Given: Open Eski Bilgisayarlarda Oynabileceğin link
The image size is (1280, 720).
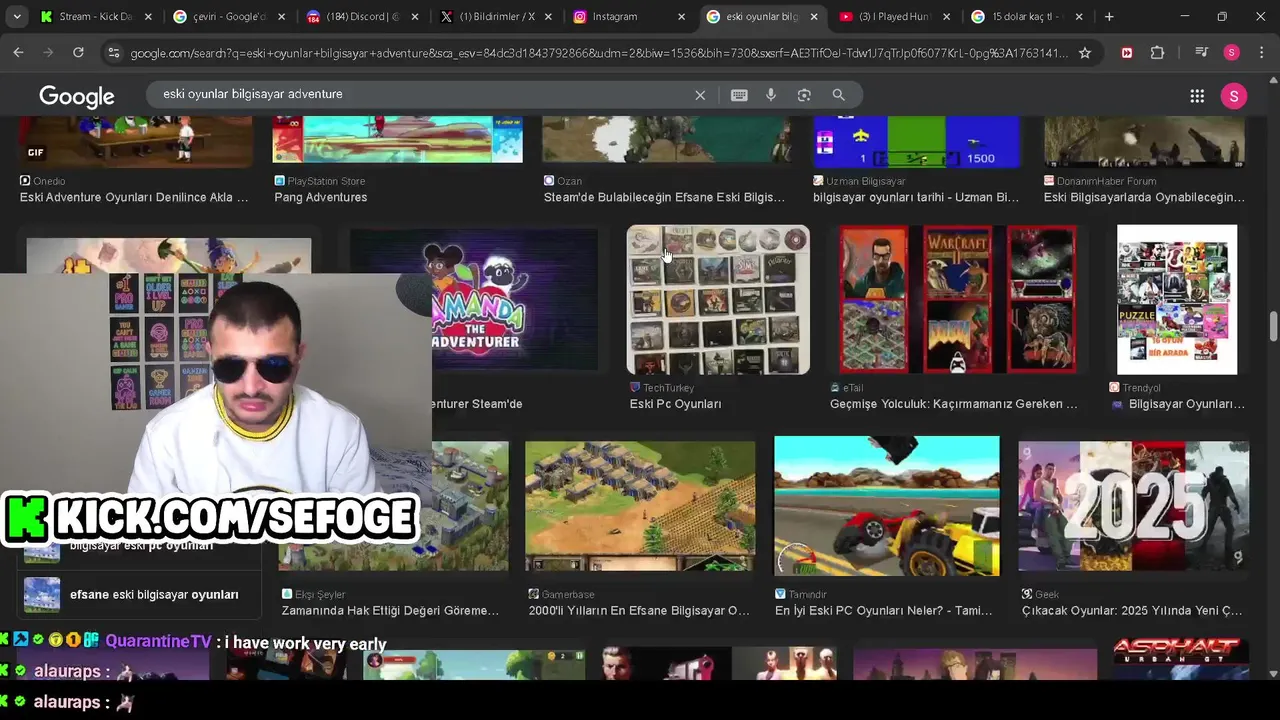Looking at the screenshot, I should (x=1144, y=198).
